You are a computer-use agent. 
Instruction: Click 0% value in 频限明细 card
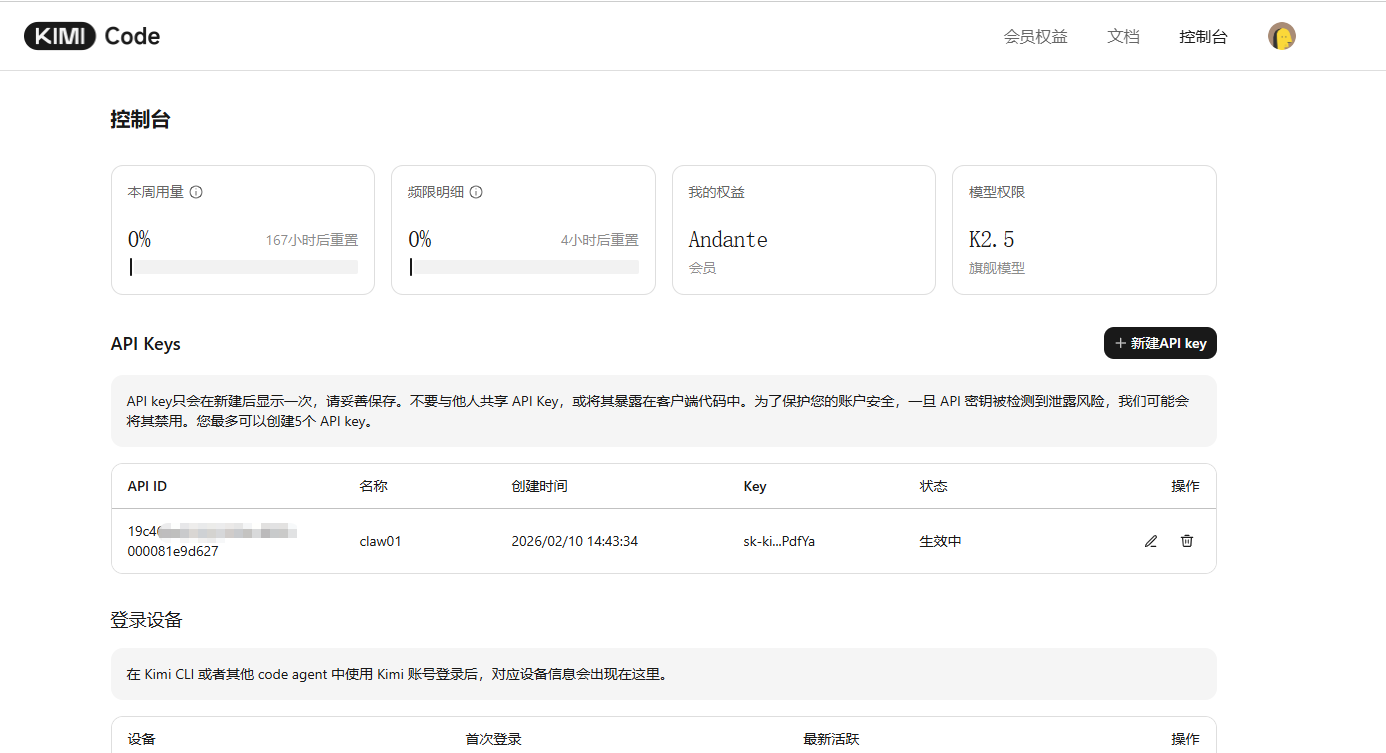pyautogui.click(x=420, y=240)
